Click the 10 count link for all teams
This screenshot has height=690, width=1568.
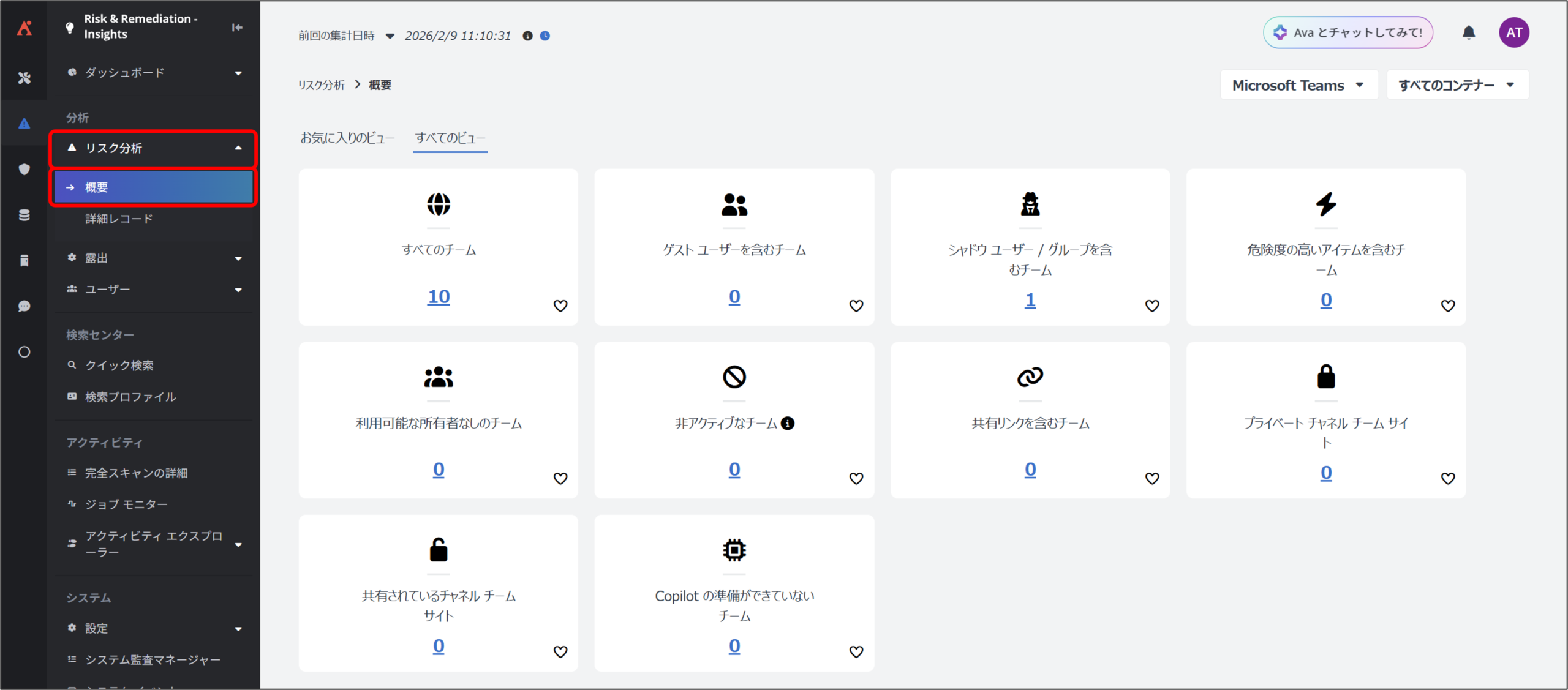[439, 297]
